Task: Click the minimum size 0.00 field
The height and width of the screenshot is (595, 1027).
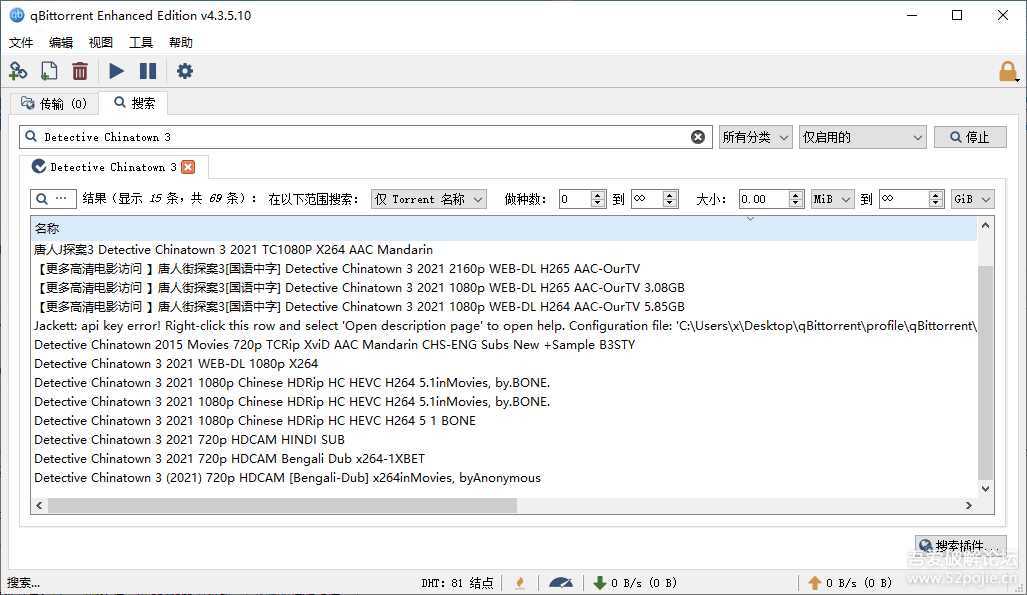Action: click(764, 199)
